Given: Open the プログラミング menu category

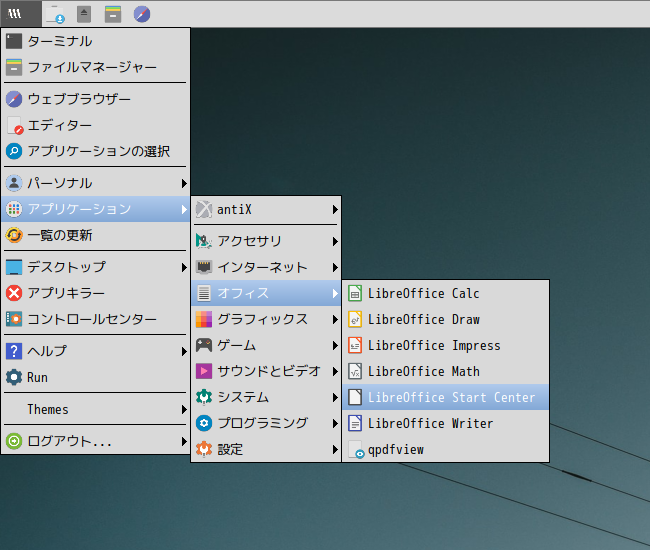Looking at the screenshot, I should [x=266, y=423].
